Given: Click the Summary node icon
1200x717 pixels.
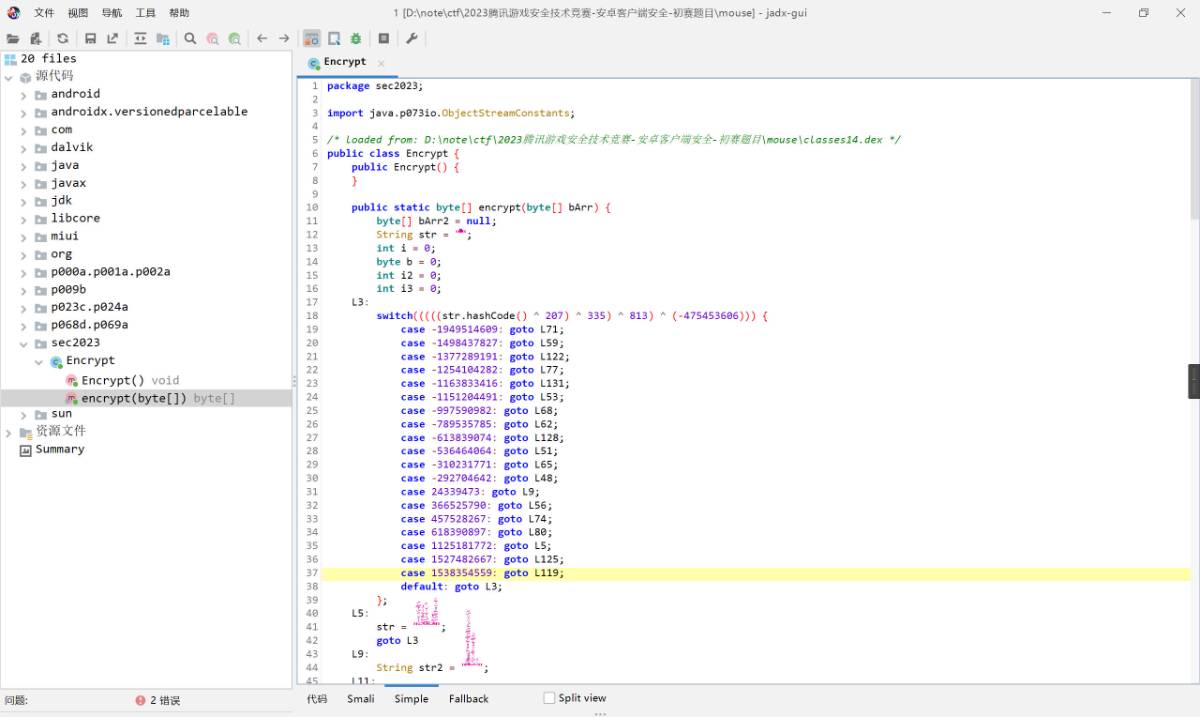Looking at the screenshot, I should click(26, 450).
